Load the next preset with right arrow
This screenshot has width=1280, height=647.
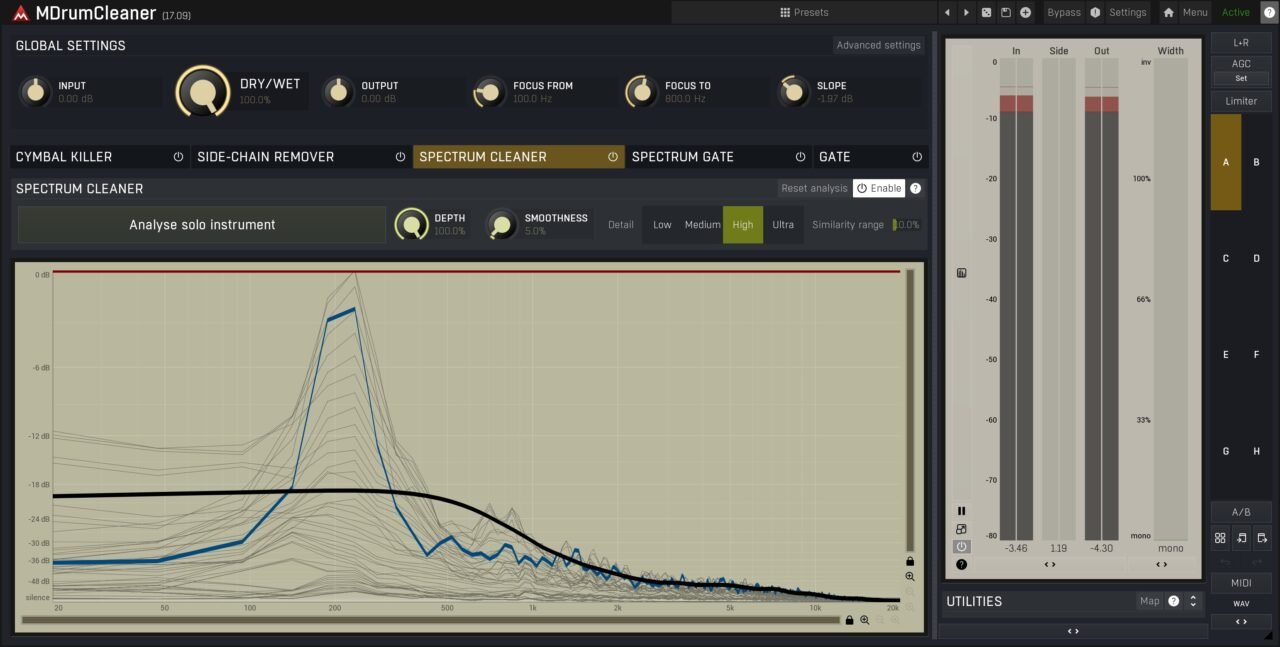[966, 12]
